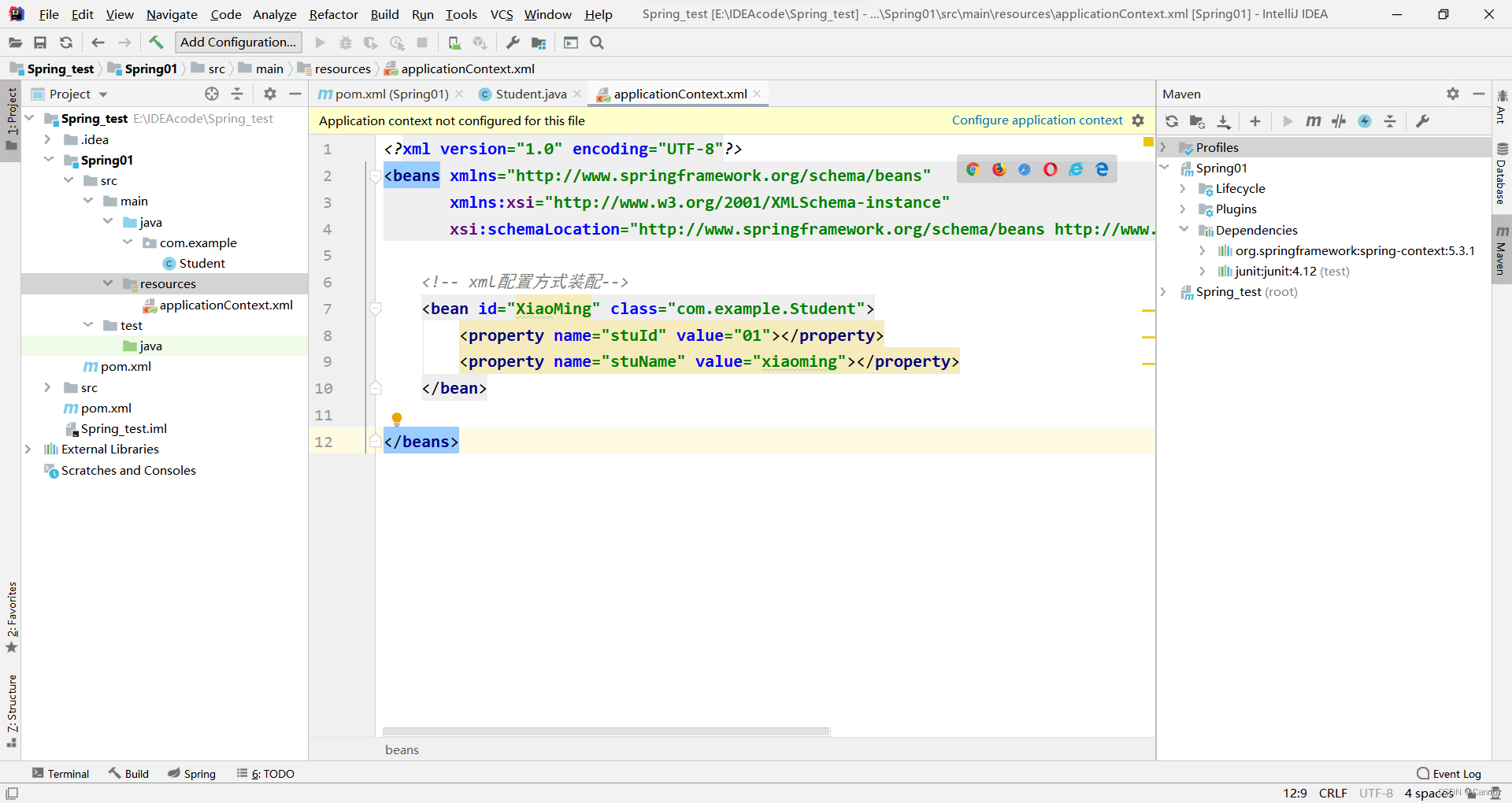Select applicationContext.xml in project tree
This screenshot has width=1512, height=803.
[x=217, y=305]
